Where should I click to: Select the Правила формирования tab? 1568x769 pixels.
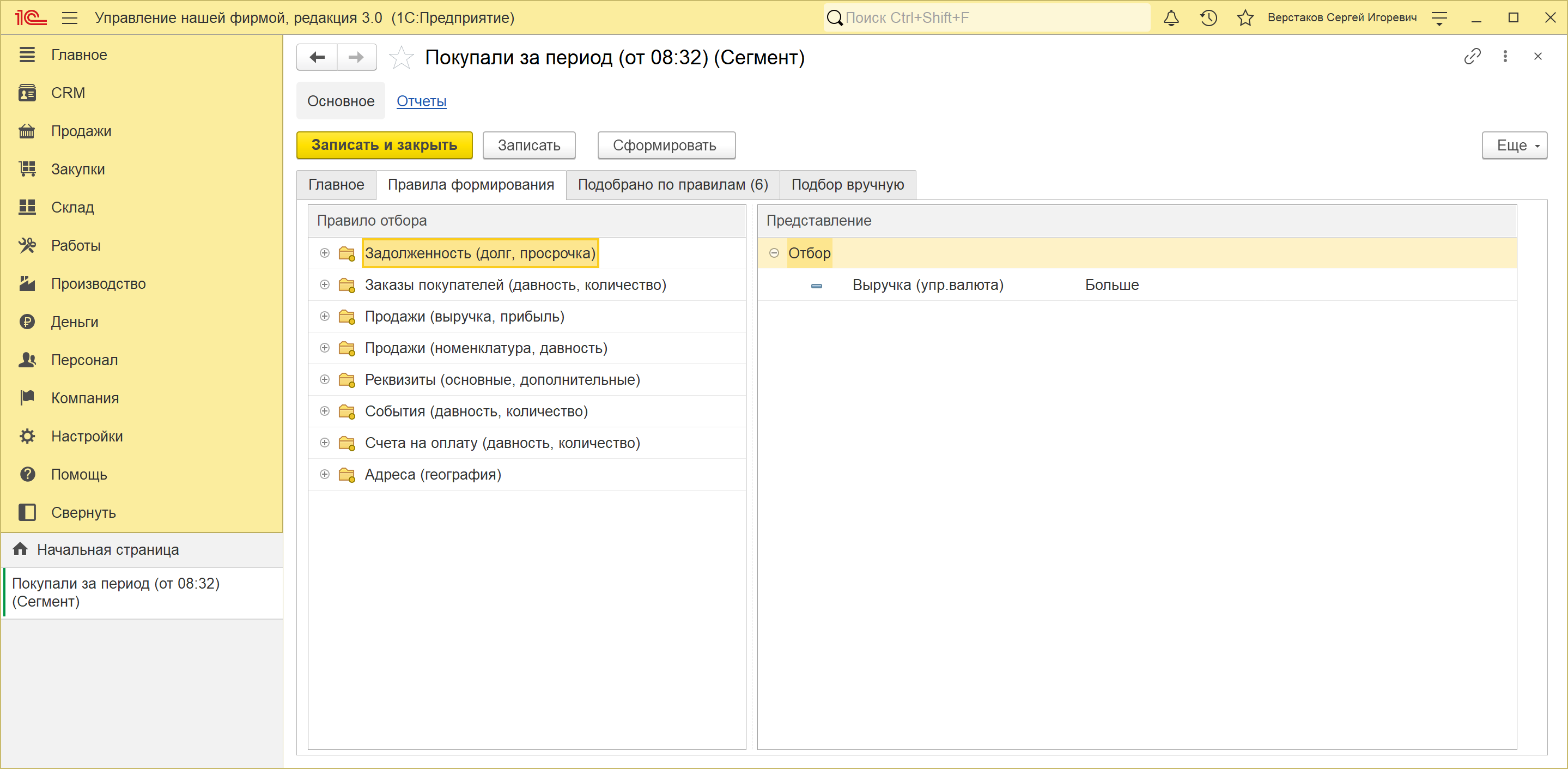[x=471, y=185]
